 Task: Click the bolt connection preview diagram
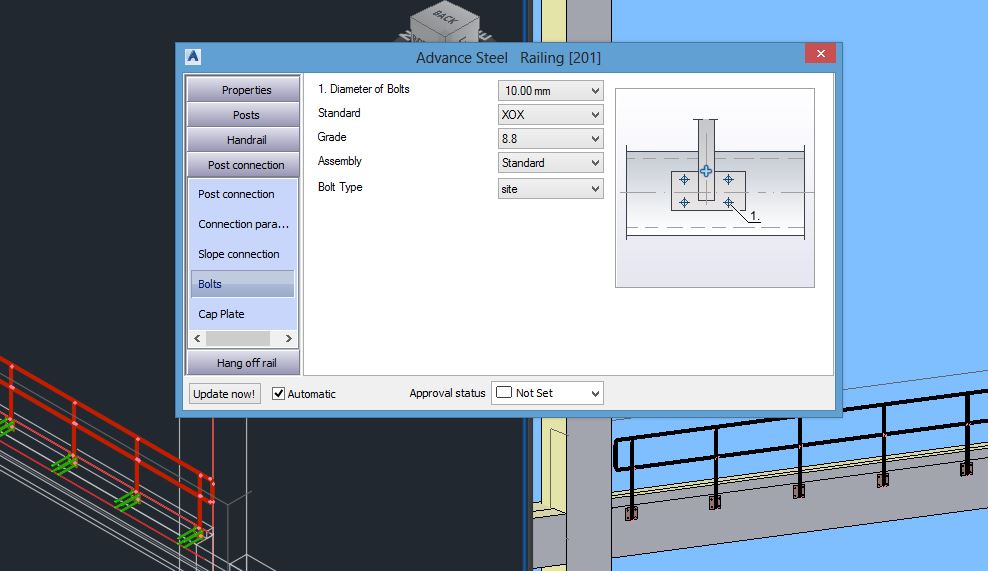click(715, 188)
